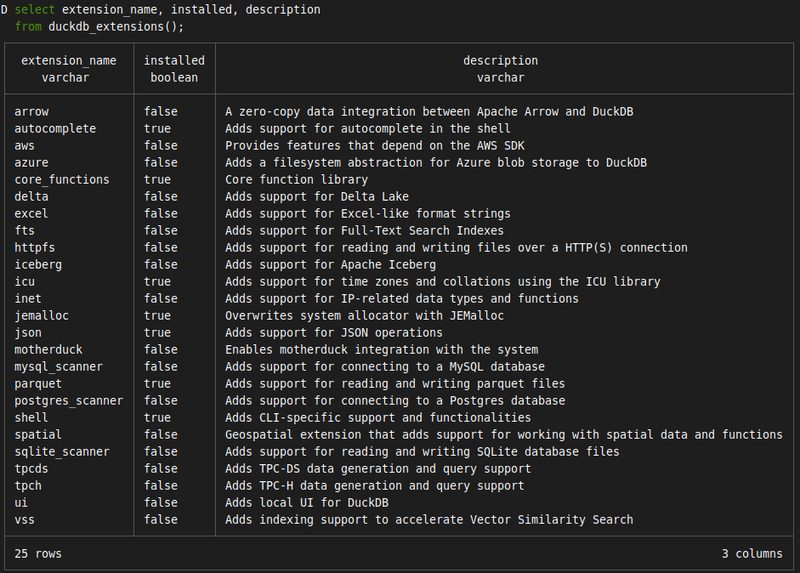This screenshot has width=800, height=573.
Task: Click the 'description' column header
Action: tap(501, 61)
